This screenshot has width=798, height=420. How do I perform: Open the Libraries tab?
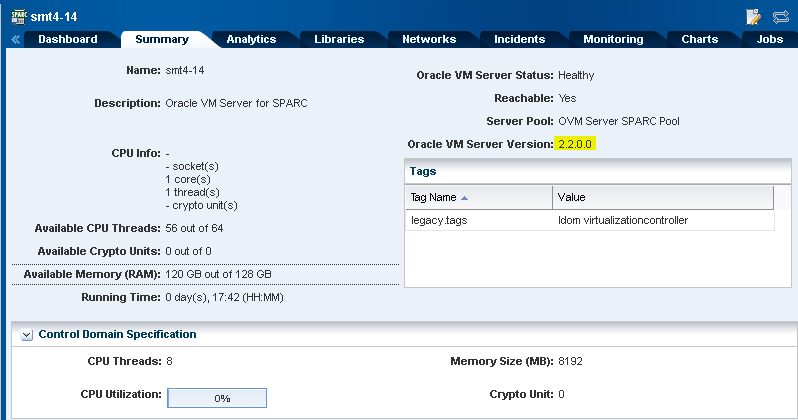(339, 39)
